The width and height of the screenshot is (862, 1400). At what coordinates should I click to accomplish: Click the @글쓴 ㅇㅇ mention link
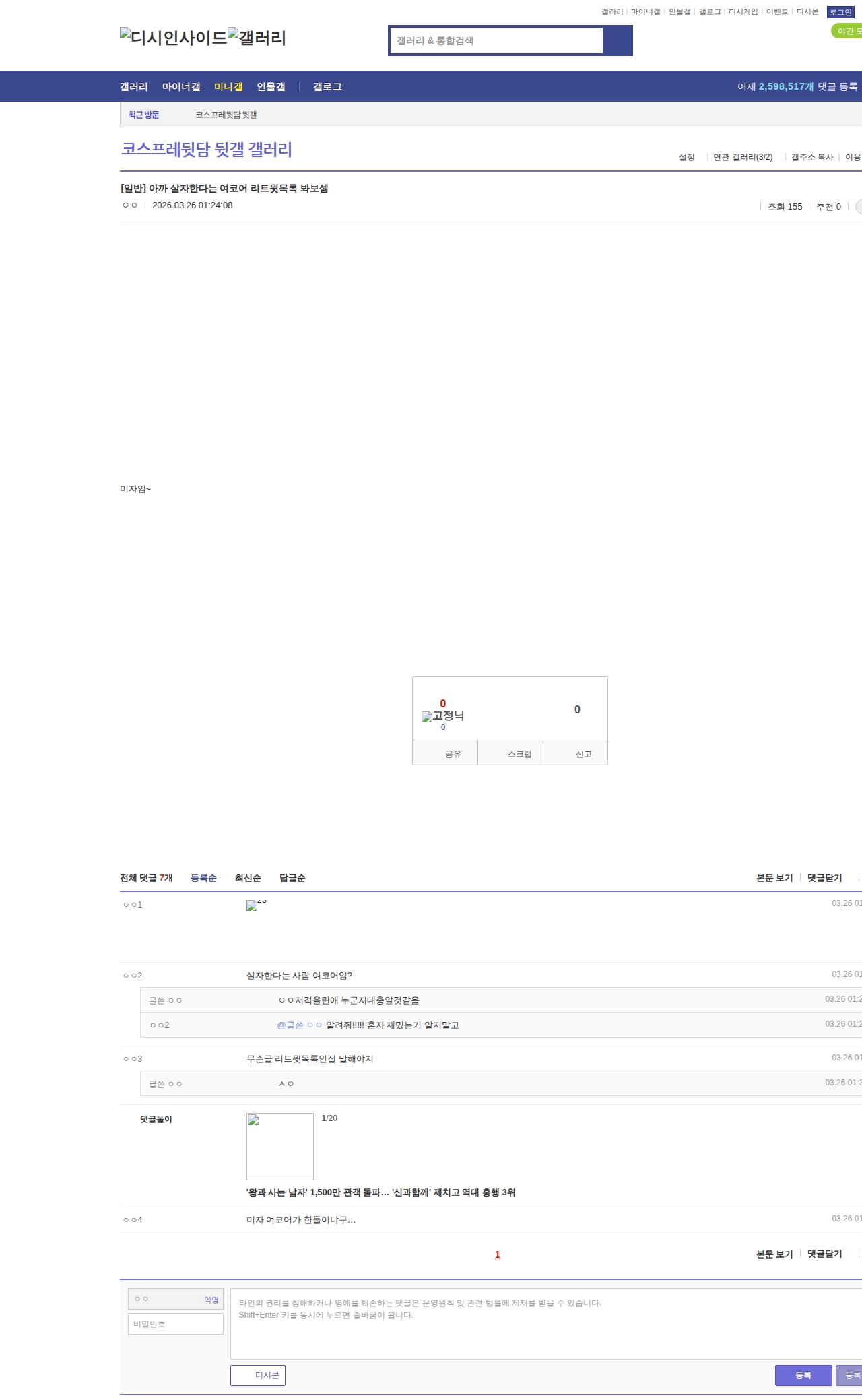[300, 1025]
